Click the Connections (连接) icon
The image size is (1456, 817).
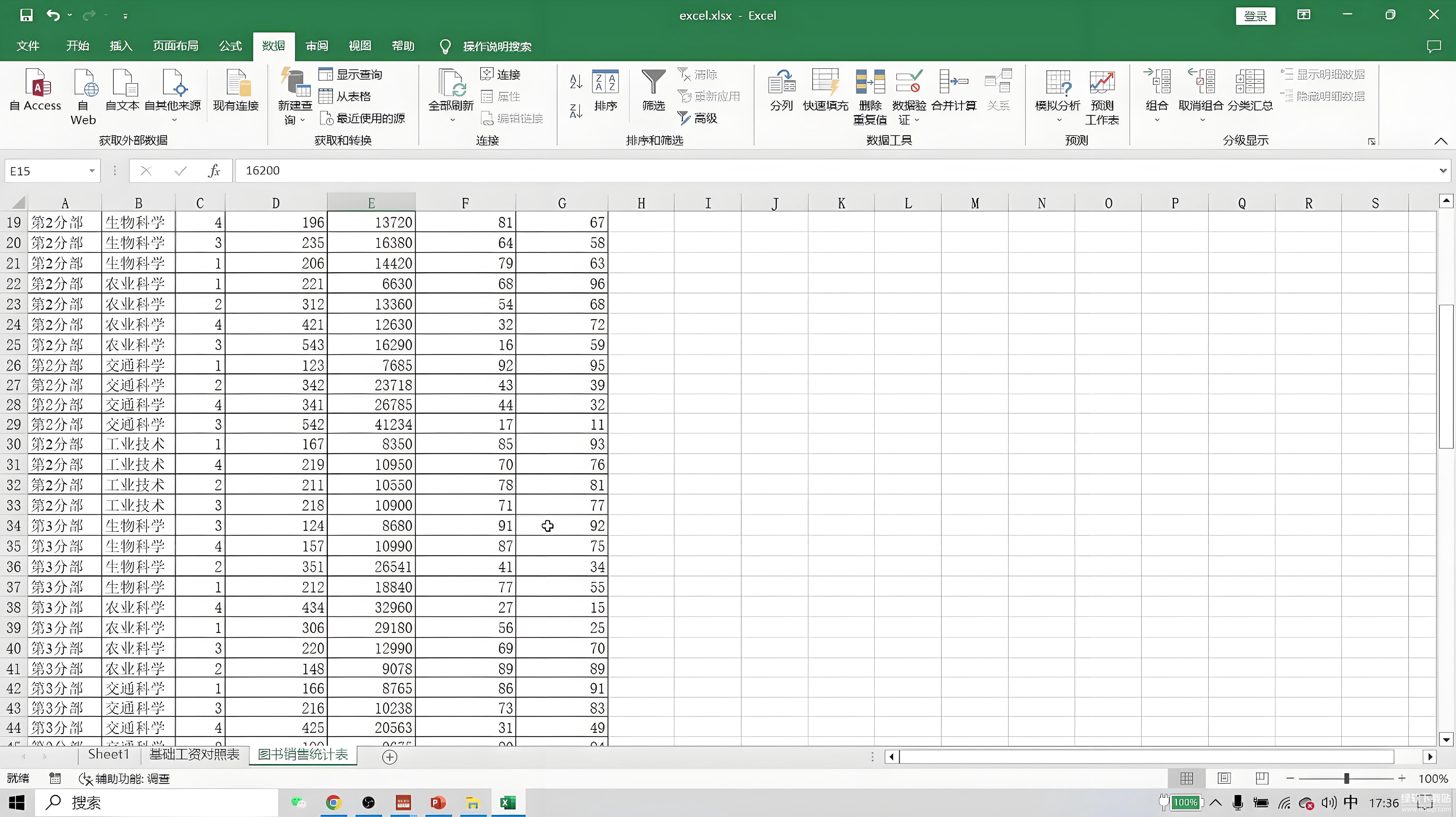487,74
